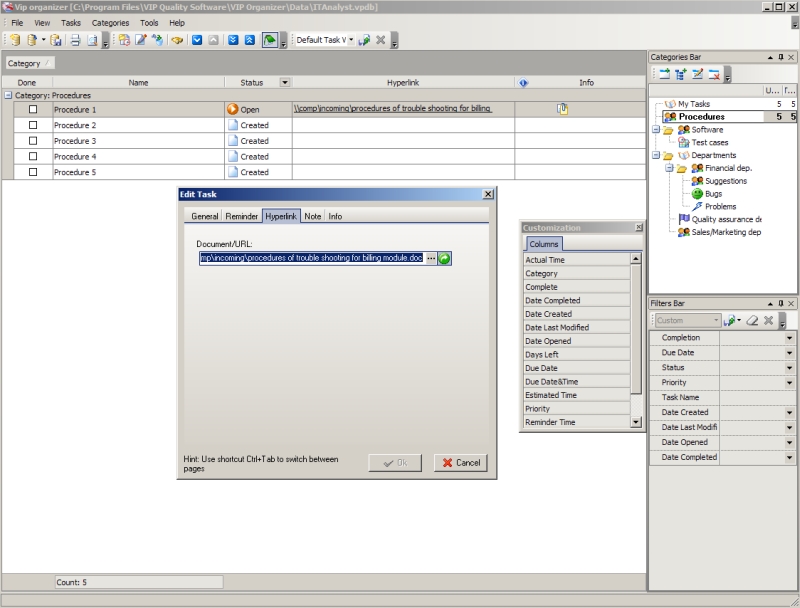Image resolution: width=800 pixels, height=608 pixels.
Task: Click the Print icon in the toolbar
Action: pyautogui.click(x=74, y=41)
